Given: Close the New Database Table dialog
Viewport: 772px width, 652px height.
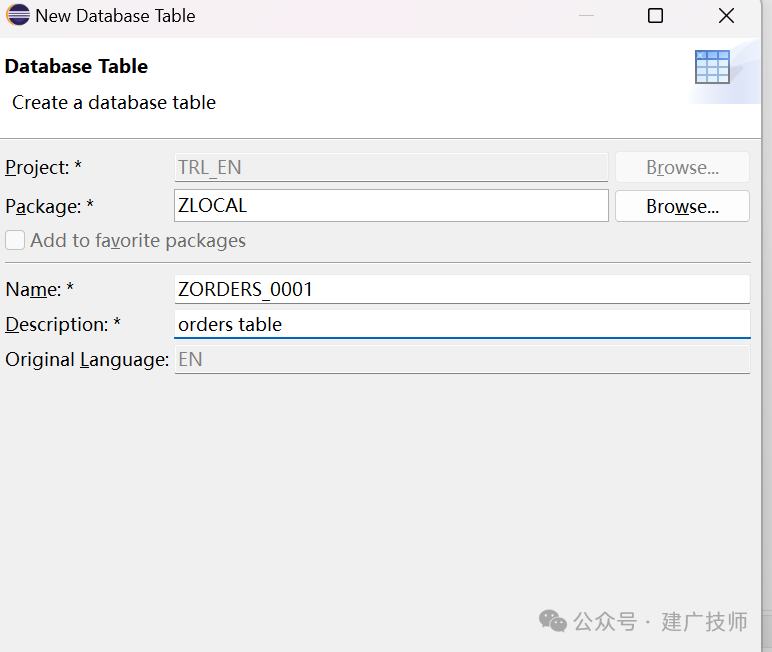Looking at the screenshot, I should click(726, 16).
